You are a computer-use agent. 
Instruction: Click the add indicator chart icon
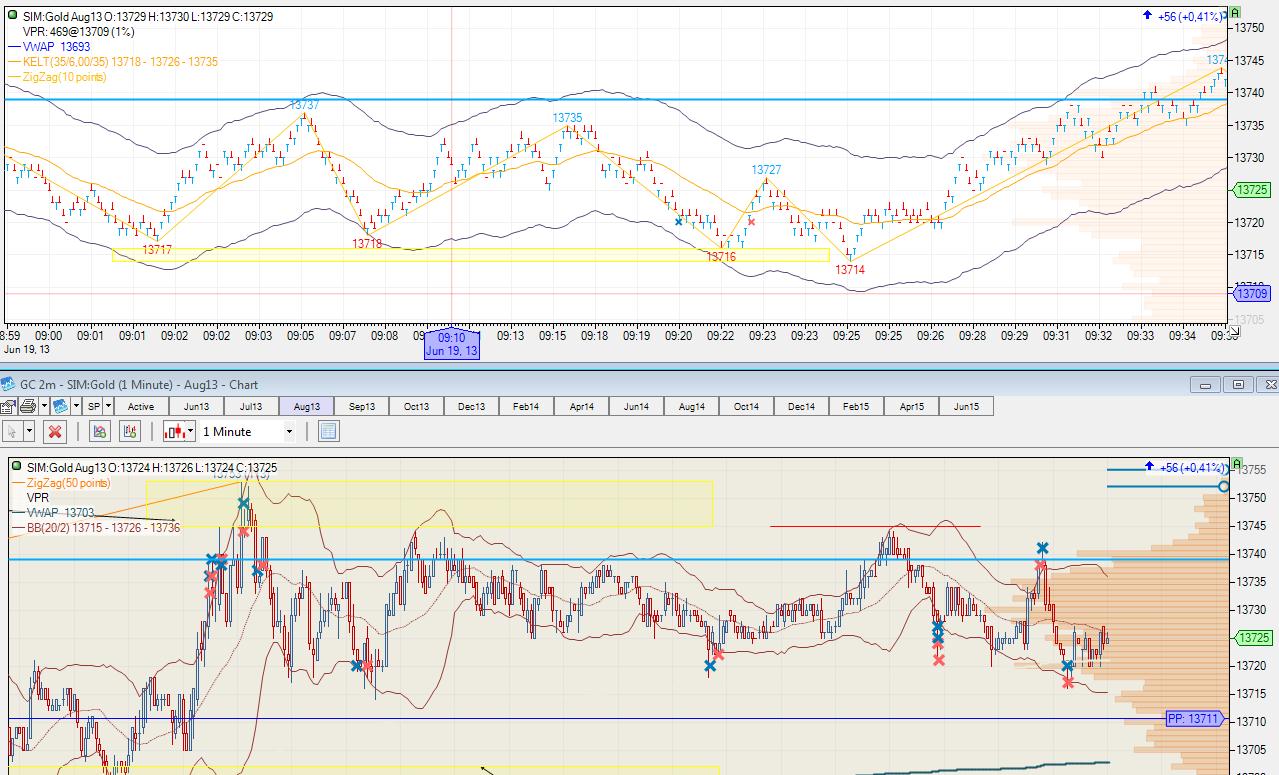(100, 432)
